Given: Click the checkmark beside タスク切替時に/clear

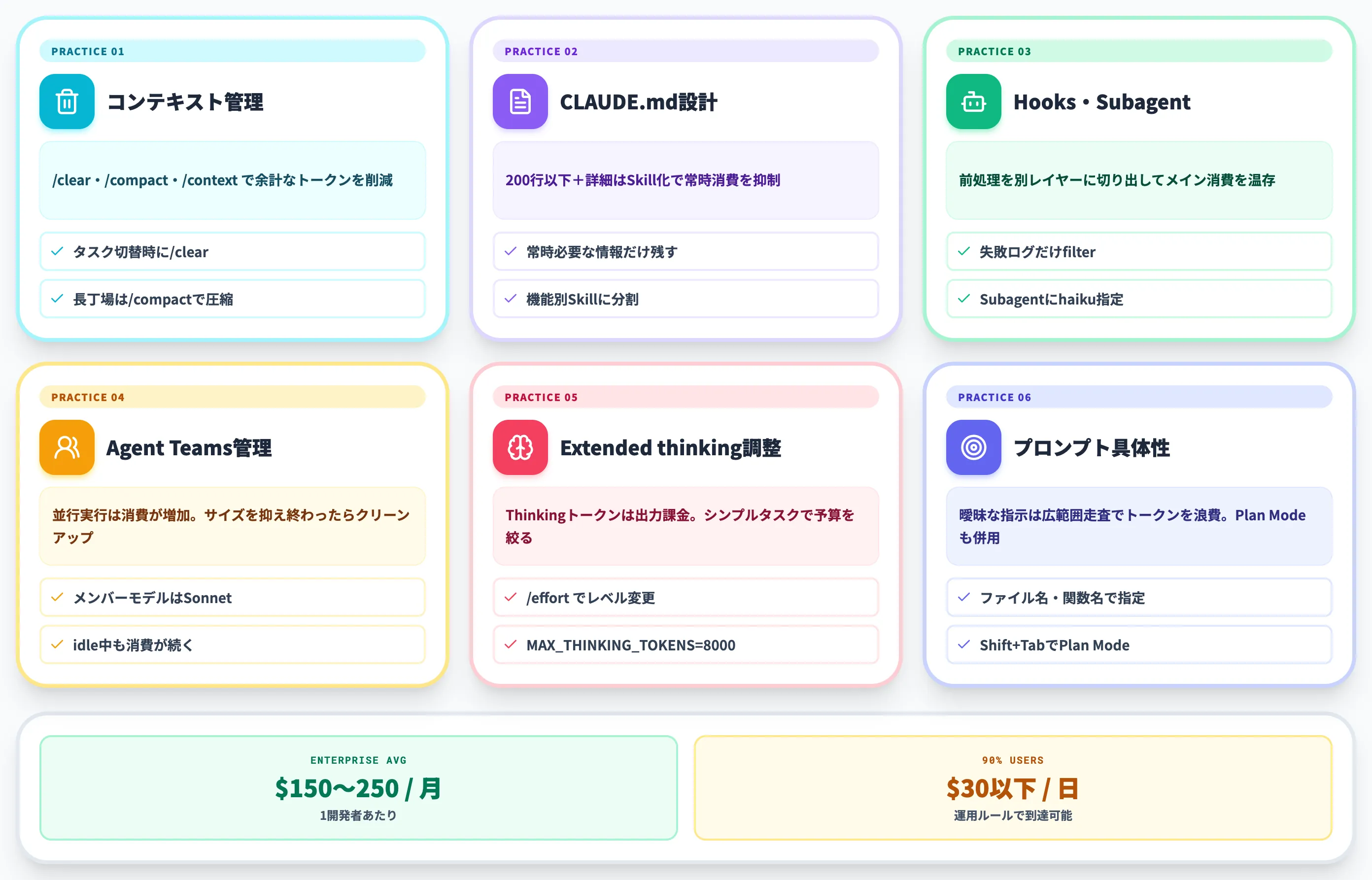Looking at the screenshot, I should click(x=57, y=251).
